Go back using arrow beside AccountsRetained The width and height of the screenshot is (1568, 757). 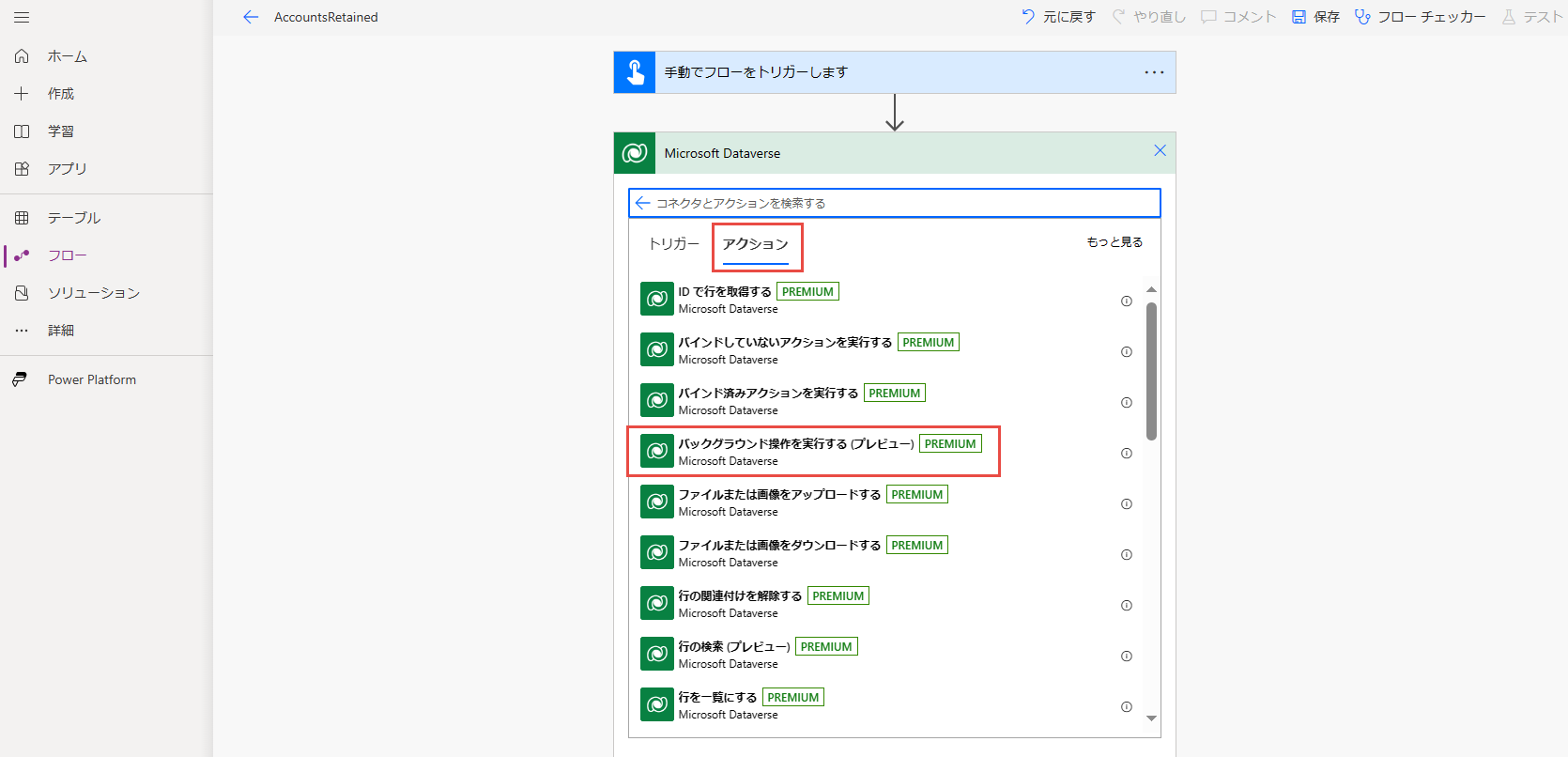pos(250,17)
